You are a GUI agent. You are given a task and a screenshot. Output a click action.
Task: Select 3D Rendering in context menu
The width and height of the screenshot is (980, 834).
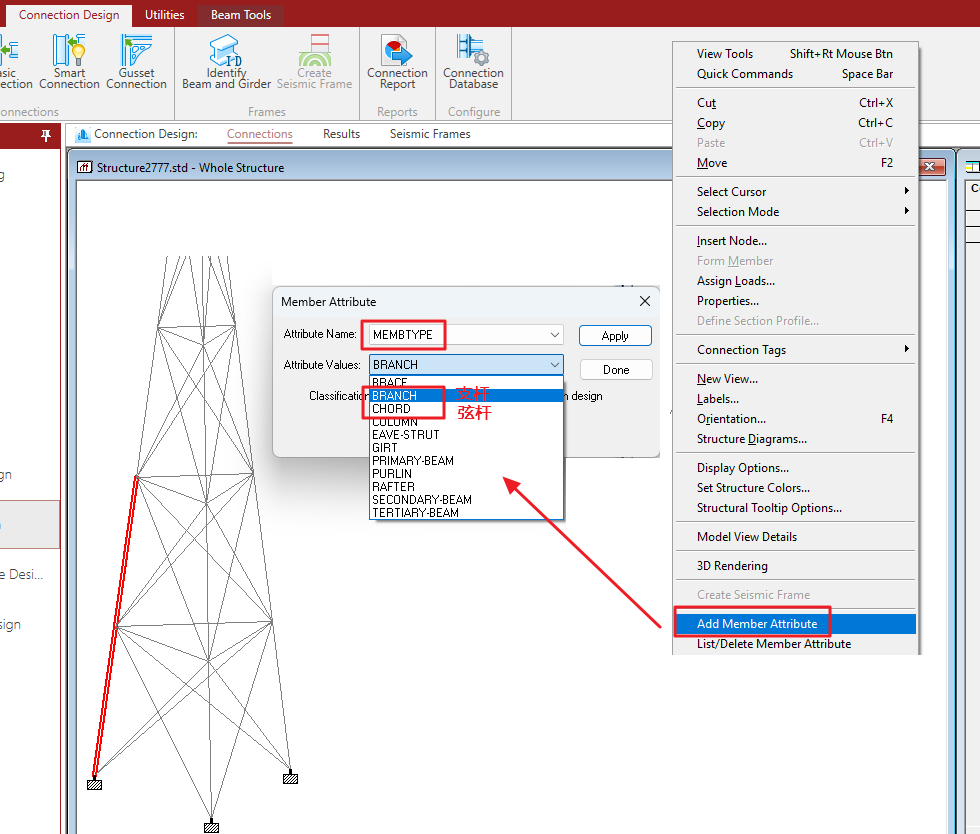[x=732, y=566]
